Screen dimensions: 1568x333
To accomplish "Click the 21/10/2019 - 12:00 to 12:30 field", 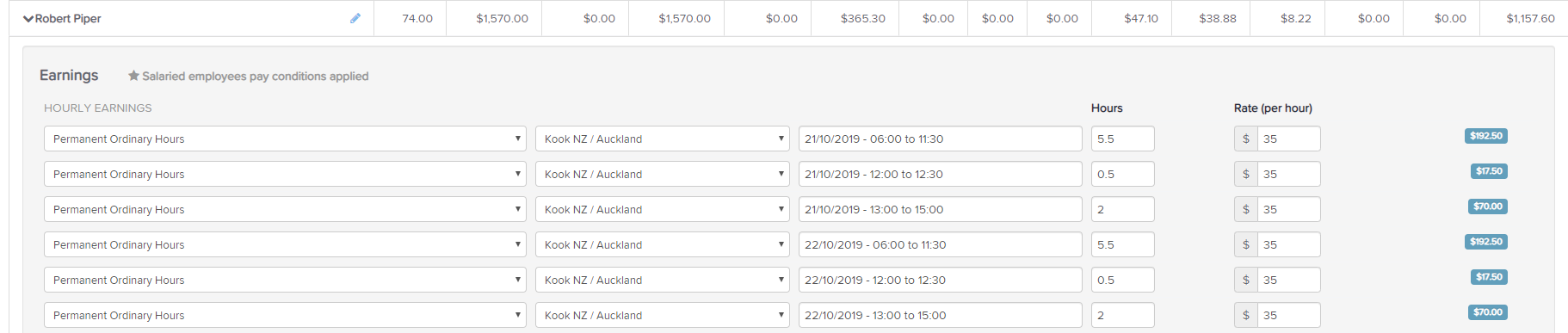I will [x=940, y=174].
